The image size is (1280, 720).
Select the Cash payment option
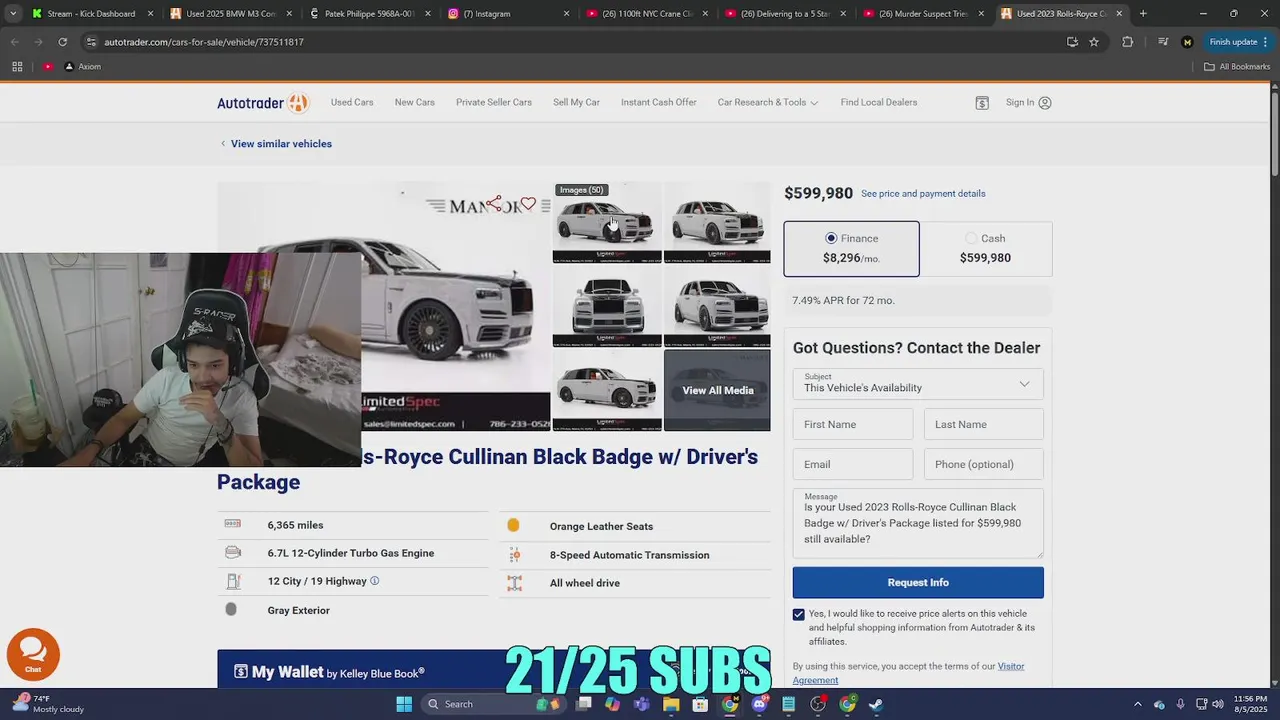click(985, 248)
